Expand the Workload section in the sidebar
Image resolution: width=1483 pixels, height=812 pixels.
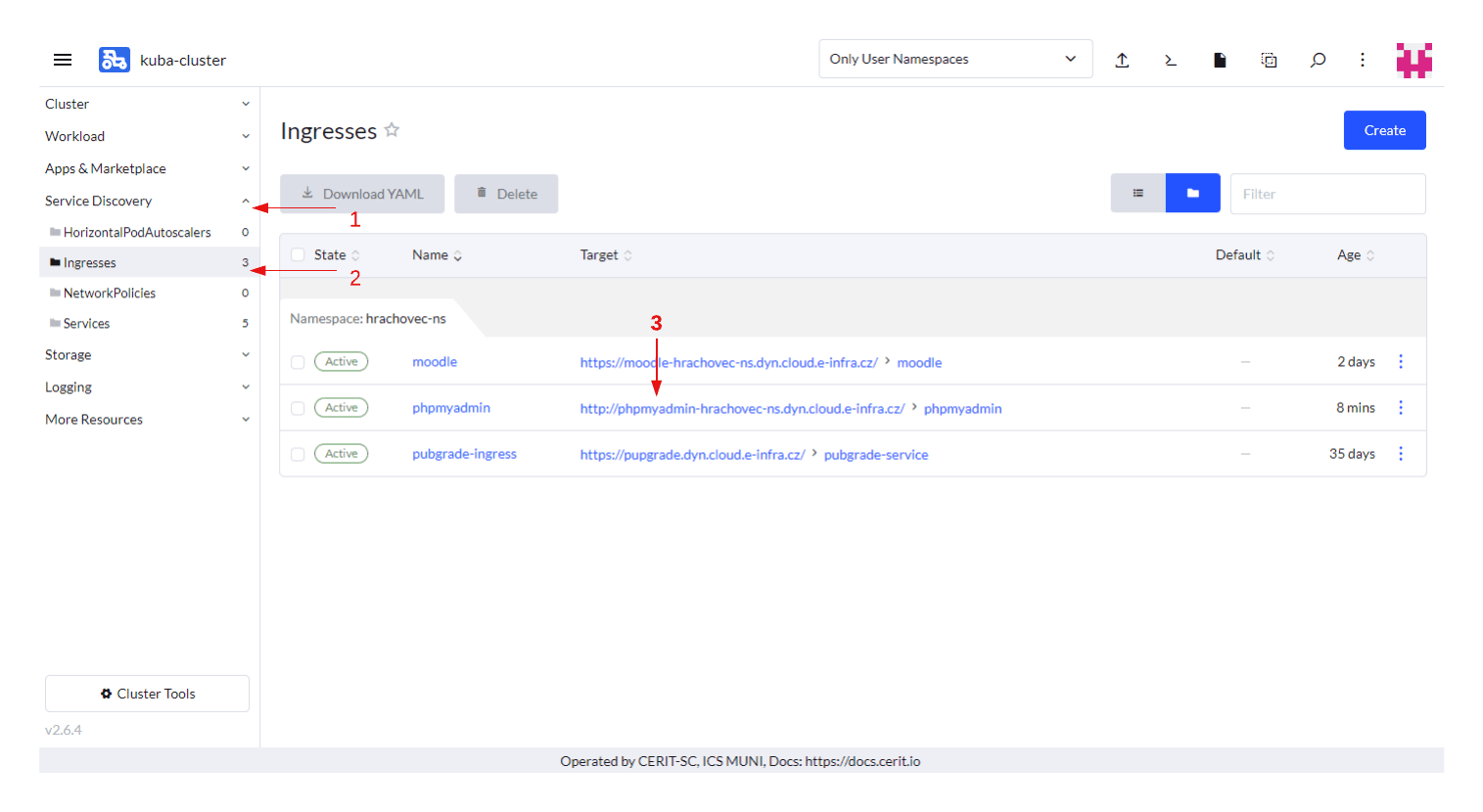pyautogui.click(x=147, y=136)
